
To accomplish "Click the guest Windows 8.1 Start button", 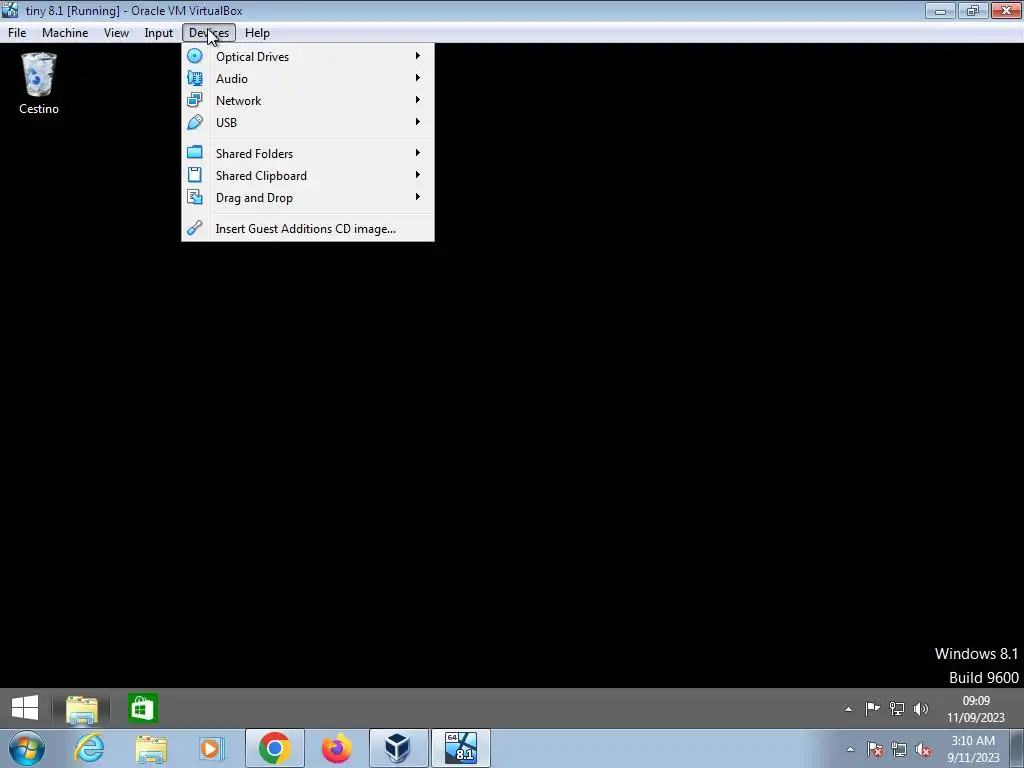I will [25, 708].
